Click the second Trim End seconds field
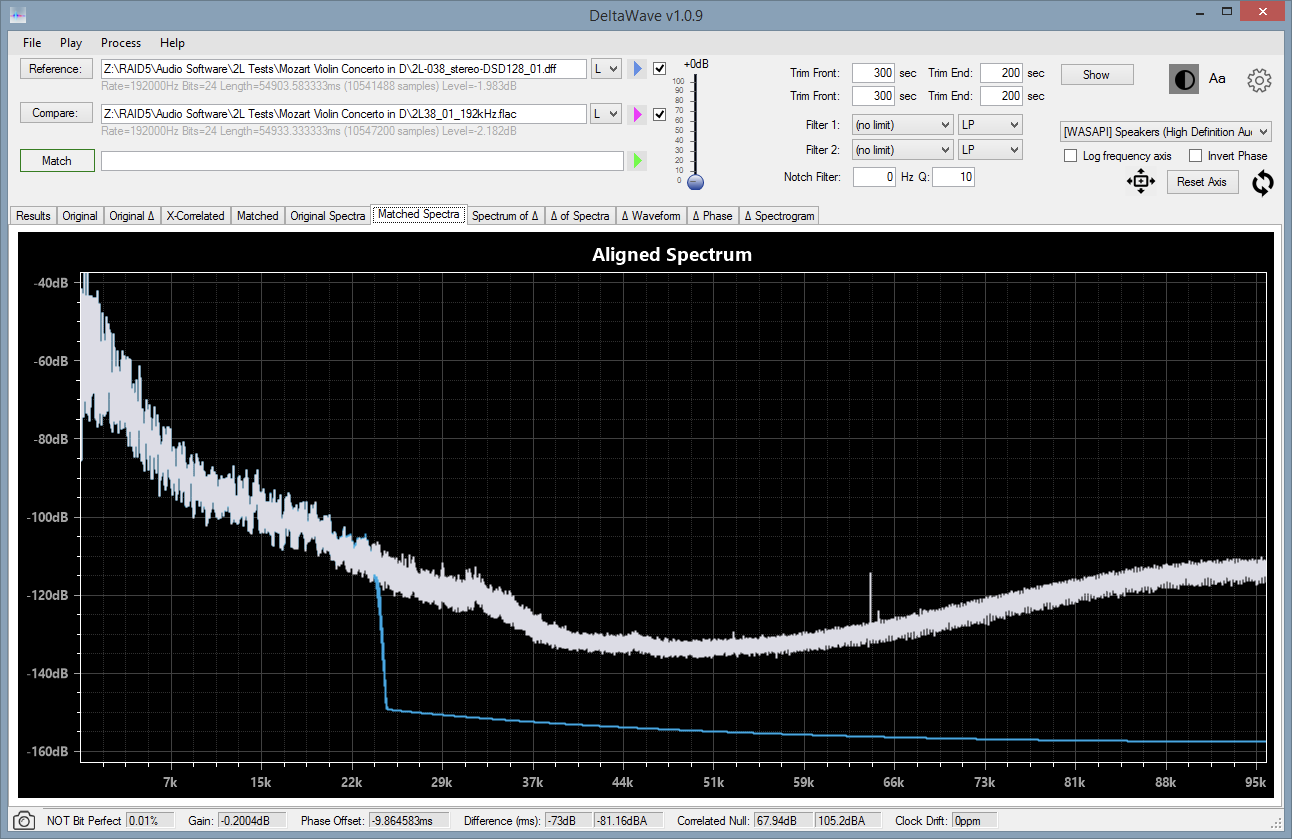 (1001, 96)
